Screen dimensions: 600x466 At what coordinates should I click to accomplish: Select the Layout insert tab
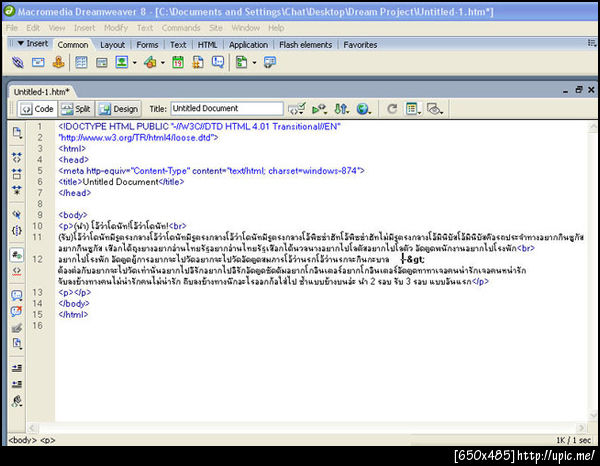(112, 45)
